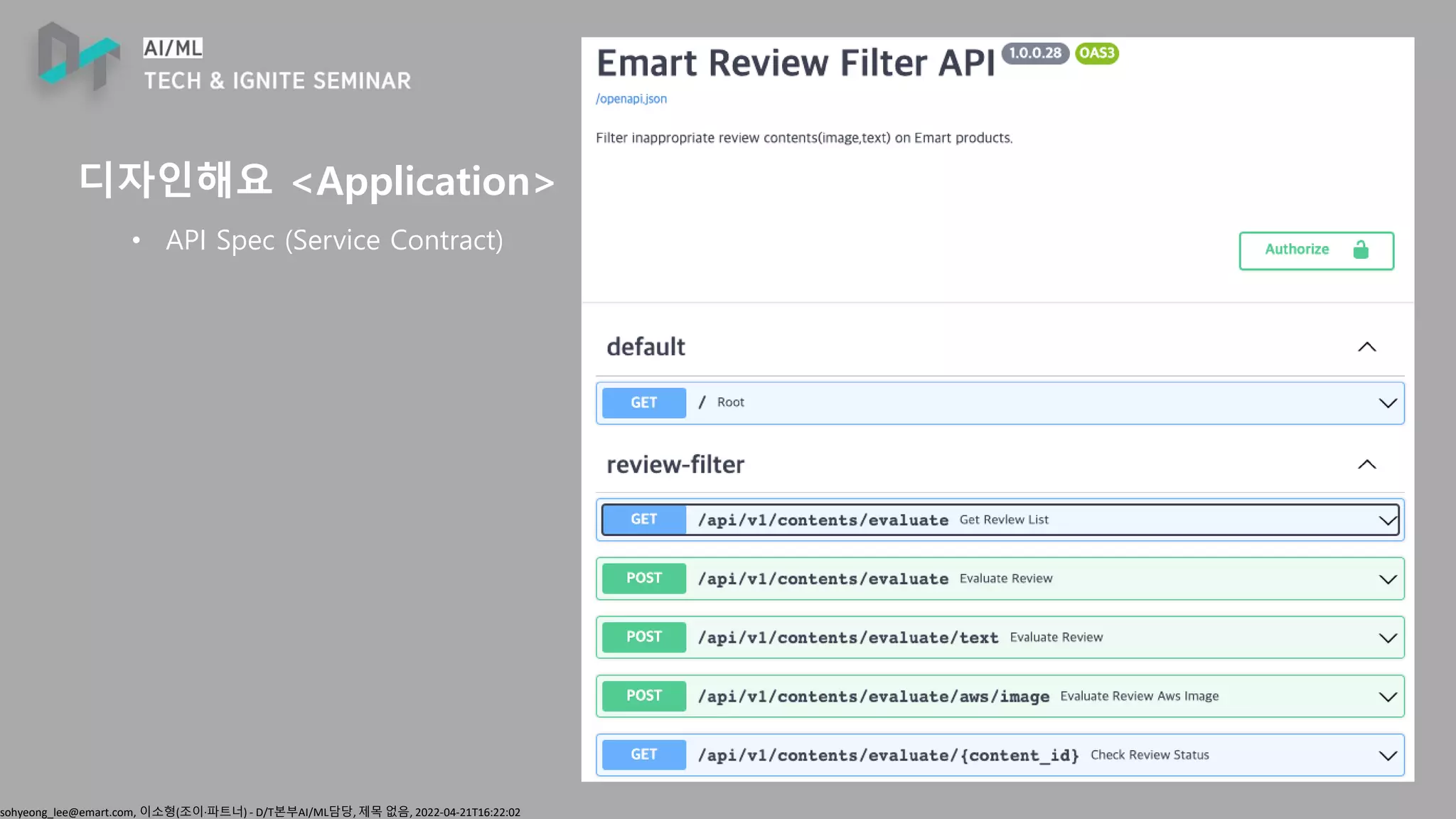Expand Check Review Status endpoint arrow
1456x819 pixels.
pyautogui.click(x=1387, y=756)
